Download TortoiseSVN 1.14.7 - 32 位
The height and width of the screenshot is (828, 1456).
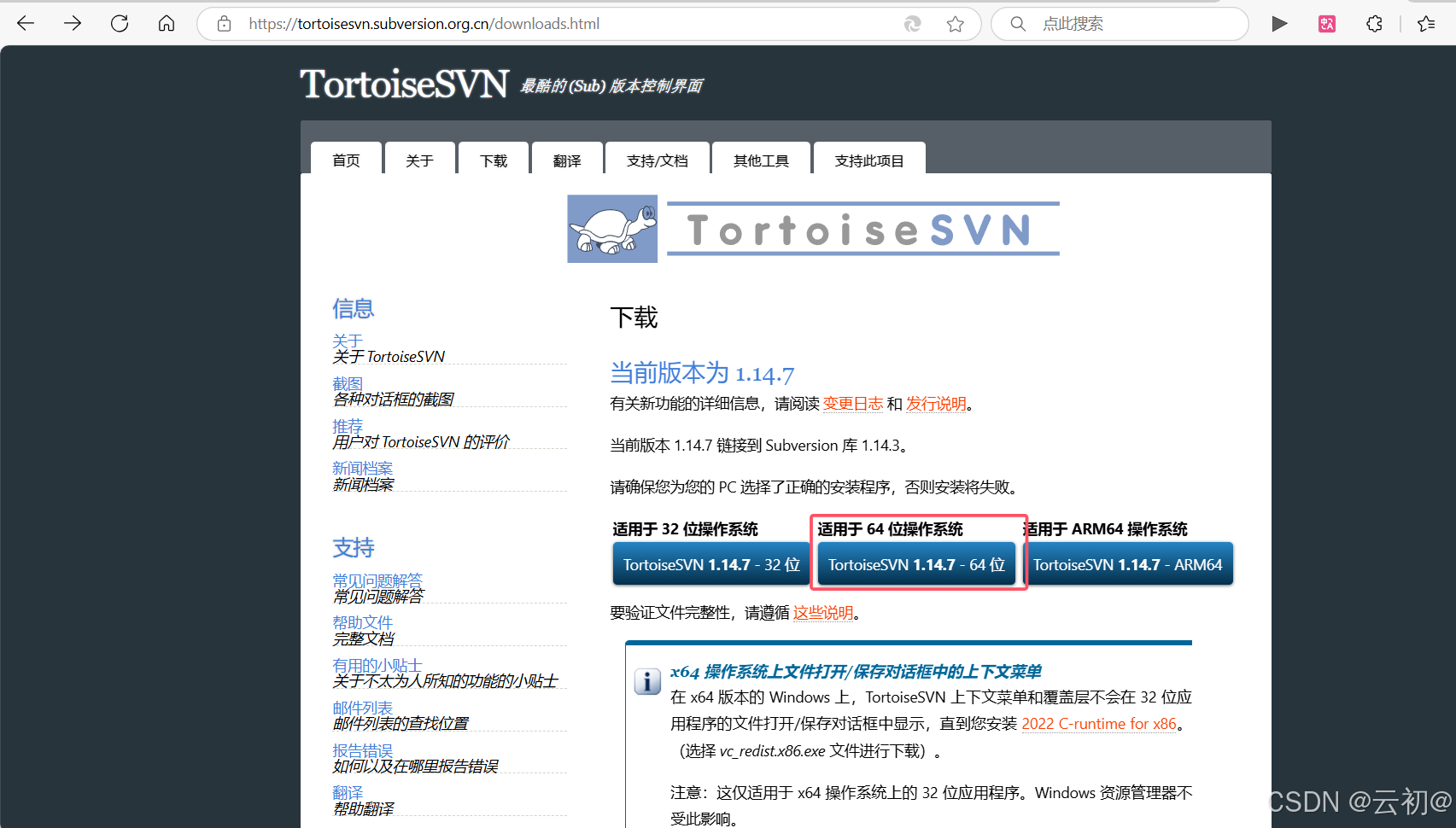pyautogui.click(x=711, y=564)
